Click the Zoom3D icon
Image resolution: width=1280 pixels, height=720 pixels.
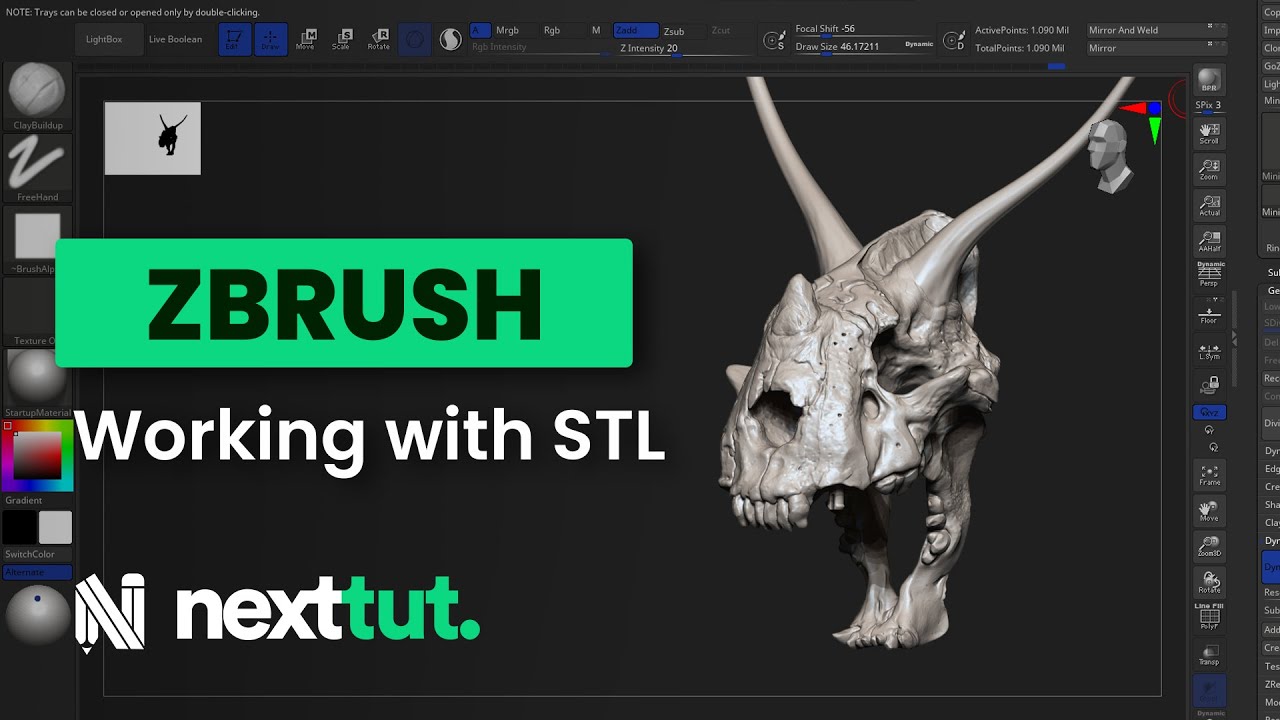1210,547
